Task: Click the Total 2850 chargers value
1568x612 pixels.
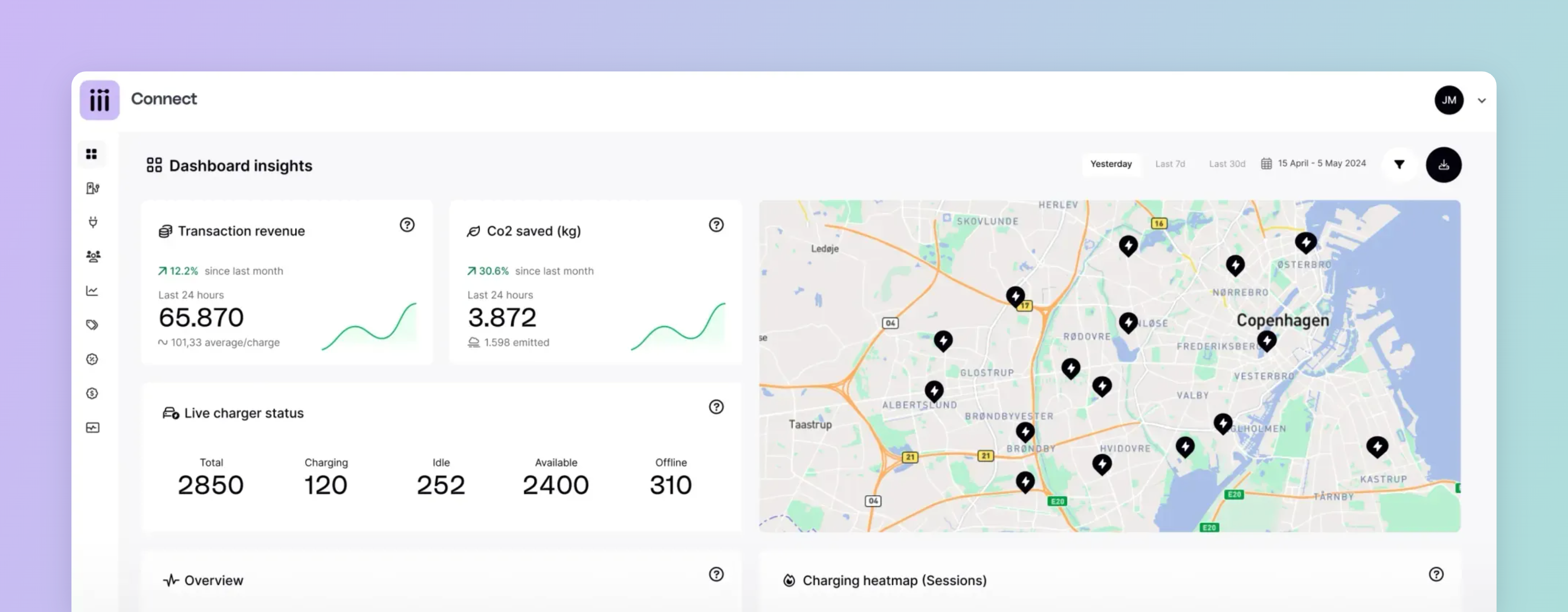Action: 210,485
